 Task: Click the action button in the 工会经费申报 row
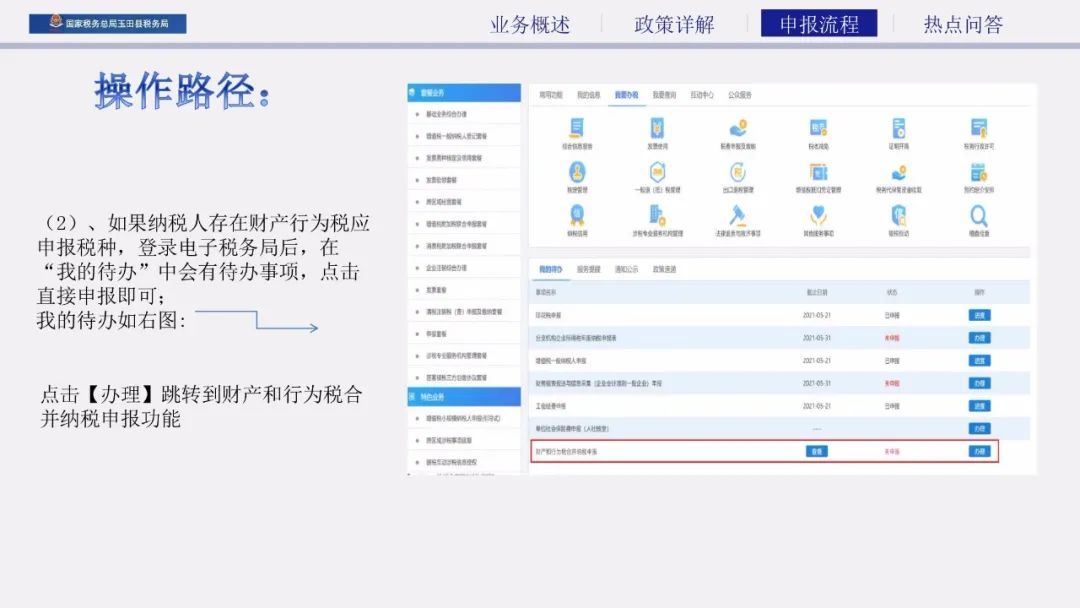[979, 406]
